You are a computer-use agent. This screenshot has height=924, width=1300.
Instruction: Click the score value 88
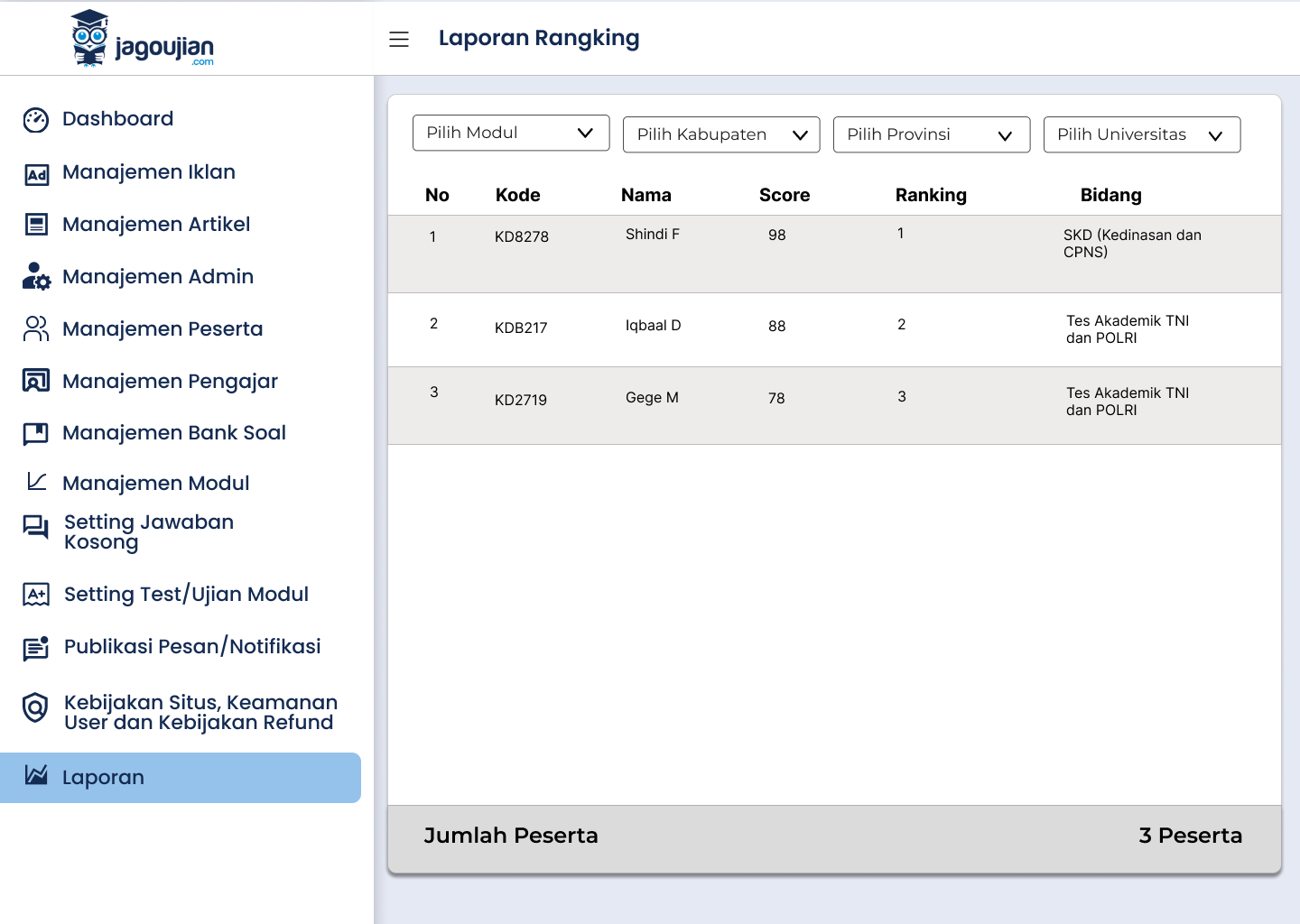coord(777,327)
